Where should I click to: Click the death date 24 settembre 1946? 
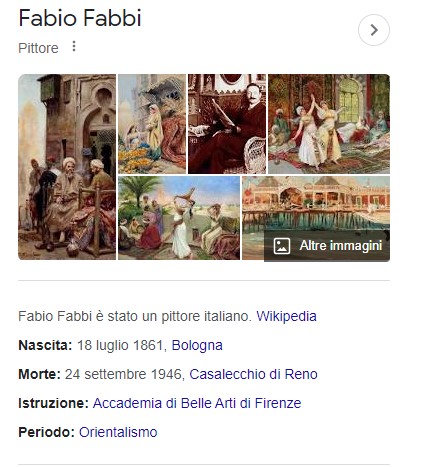point(125,374)
